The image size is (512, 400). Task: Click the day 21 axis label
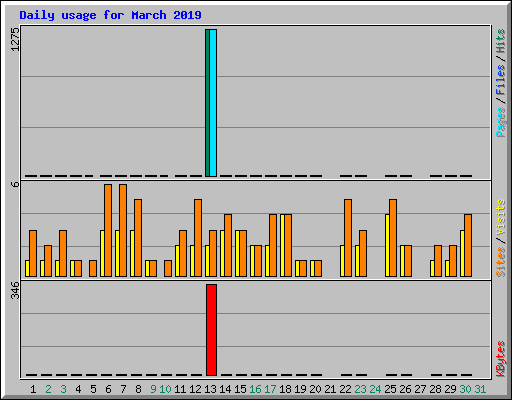click(330, 389)
